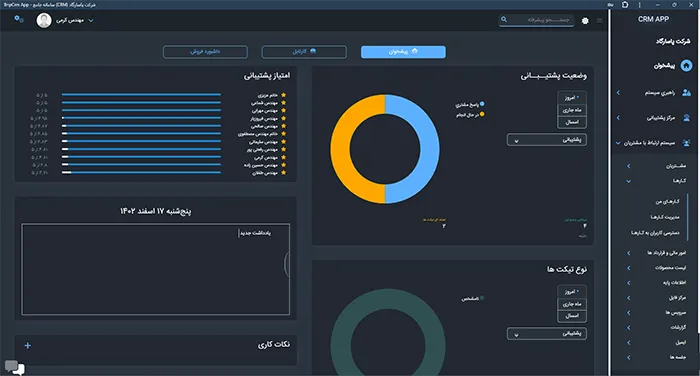
Task: Open پشتیبانی dropdown in وضعیت پشتیبانی panel
Action: (x=547, y=140)
